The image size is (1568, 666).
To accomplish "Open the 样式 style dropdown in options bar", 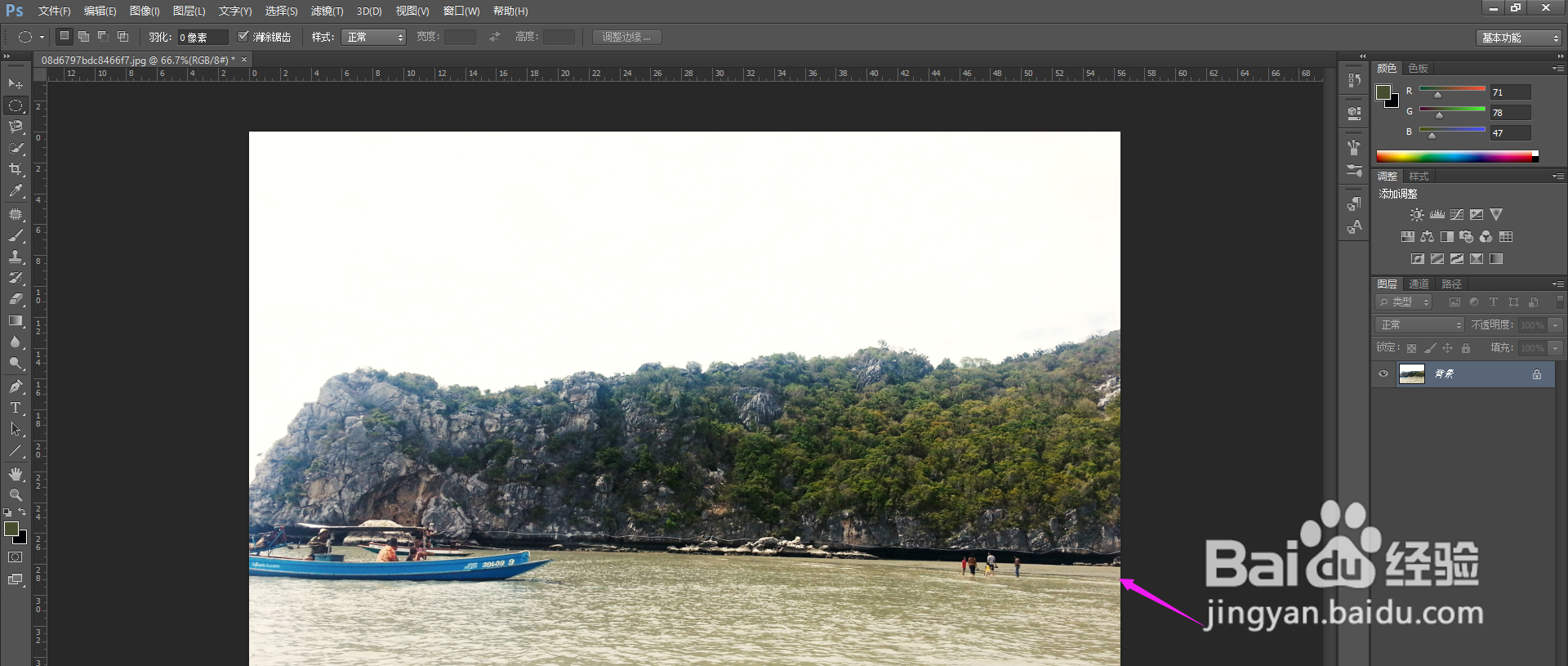I will coord(373,38).
